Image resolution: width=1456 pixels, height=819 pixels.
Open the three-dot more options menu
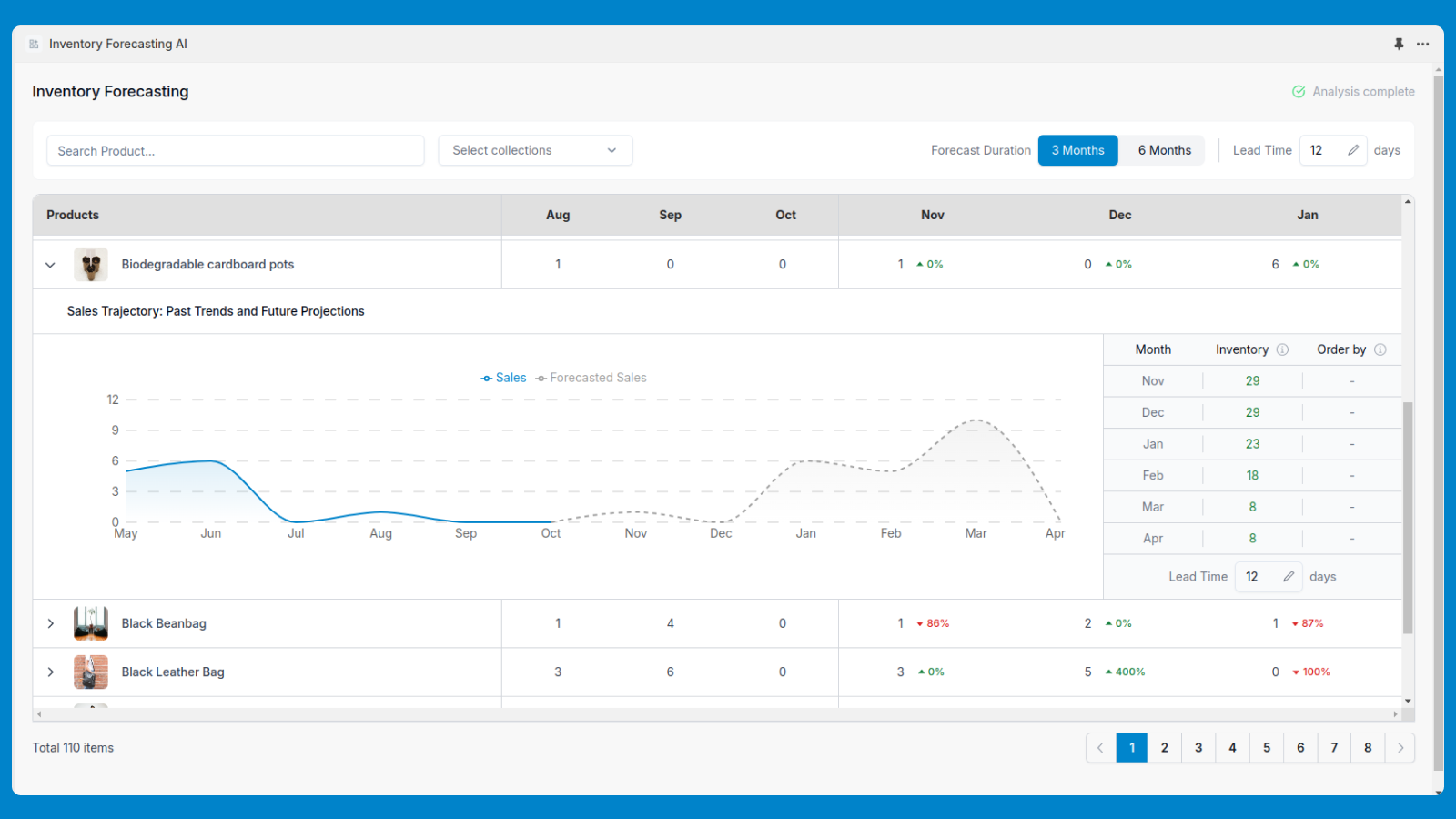tap(1422, 44)
